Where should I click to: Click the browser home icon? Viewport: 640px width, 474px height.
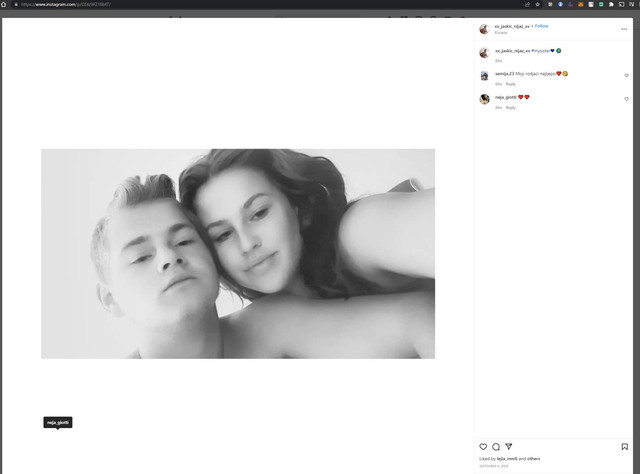[x=4, y=4]
